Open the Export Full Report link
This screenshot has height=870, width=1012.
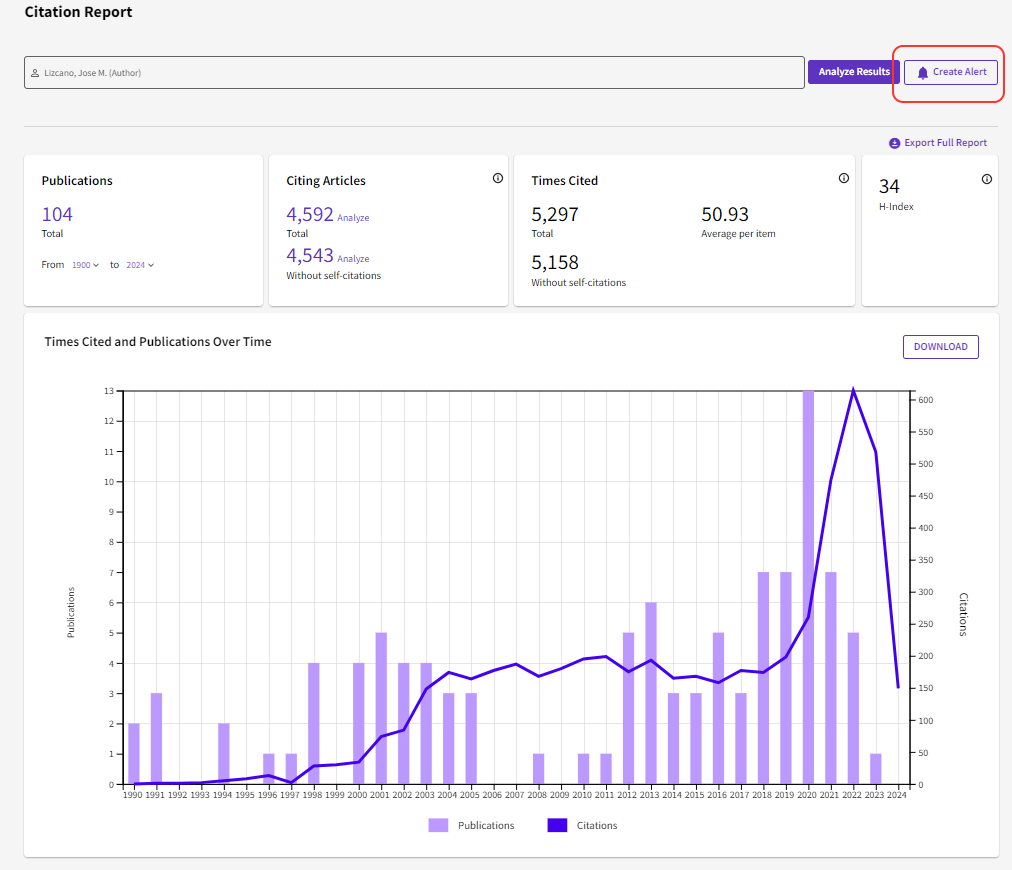[x=945, y=143]
